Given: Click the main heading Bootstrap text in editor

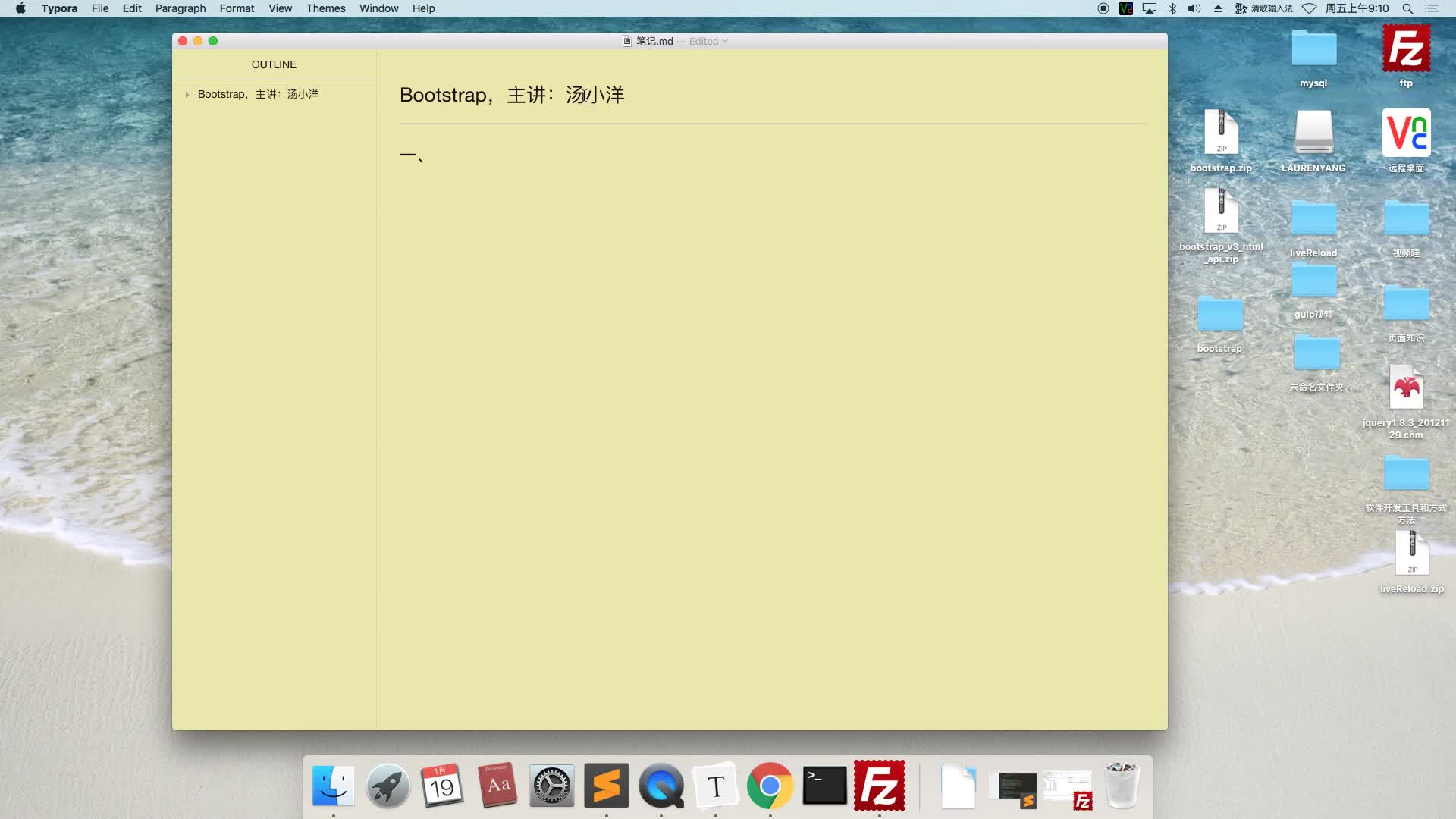Looking at the screenshot, I should [512, 95].
